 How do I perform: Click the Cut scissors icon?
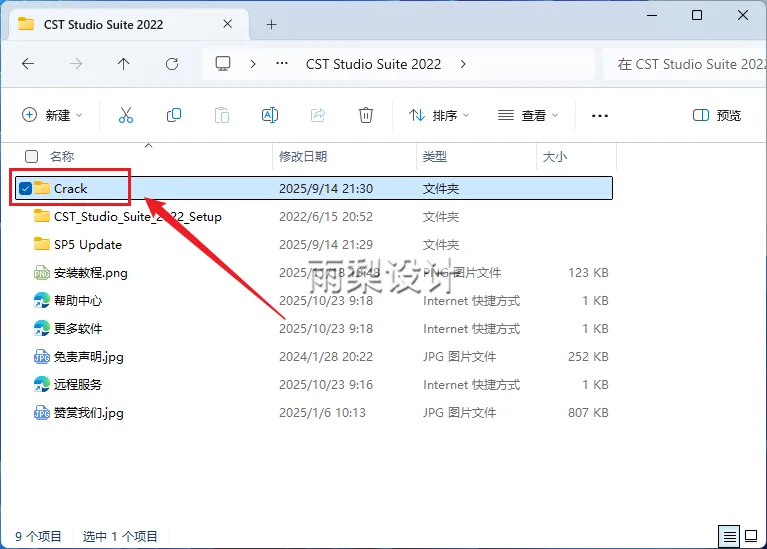coord(126,115)
